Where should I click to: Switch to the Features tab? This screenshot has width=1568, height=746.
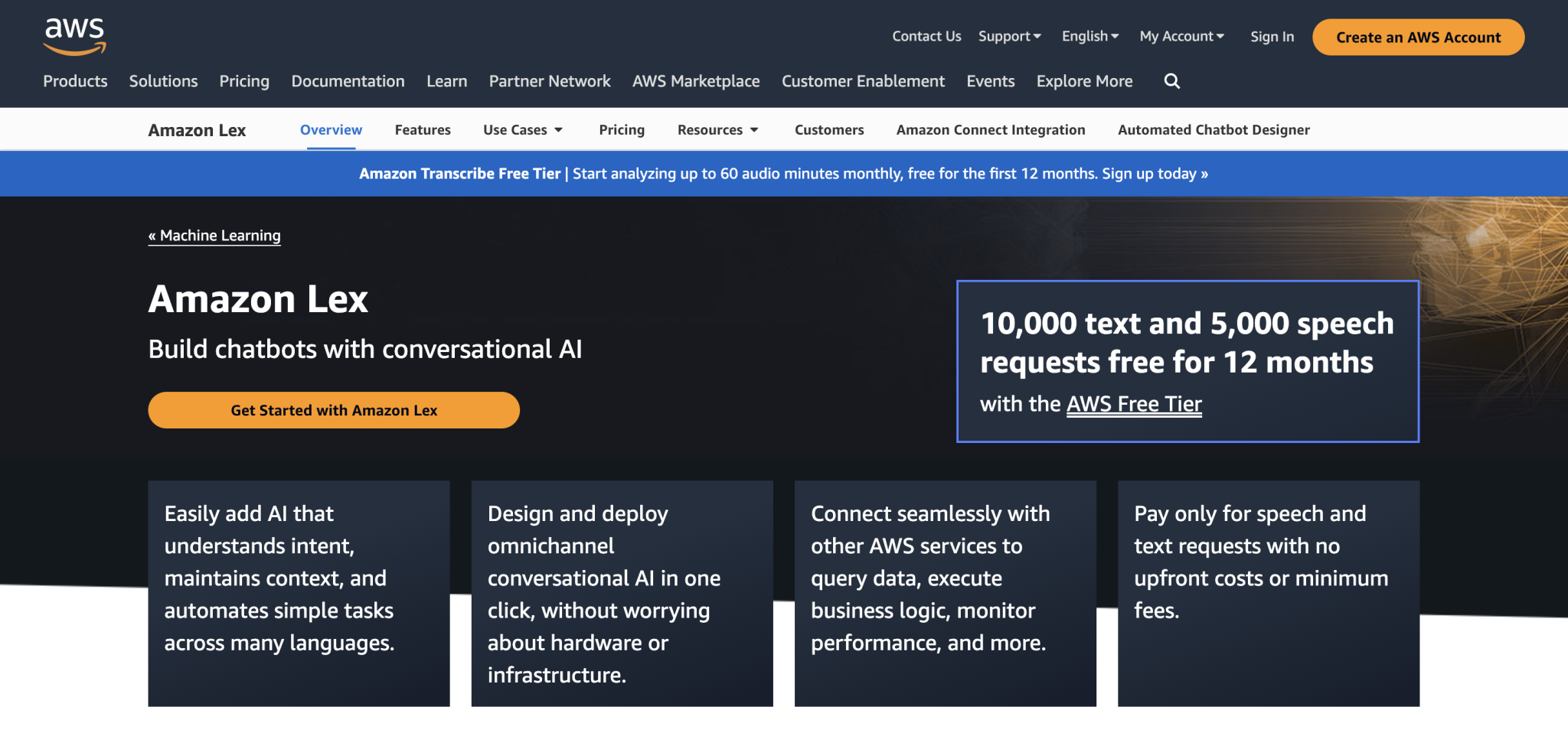click(423, 130)
